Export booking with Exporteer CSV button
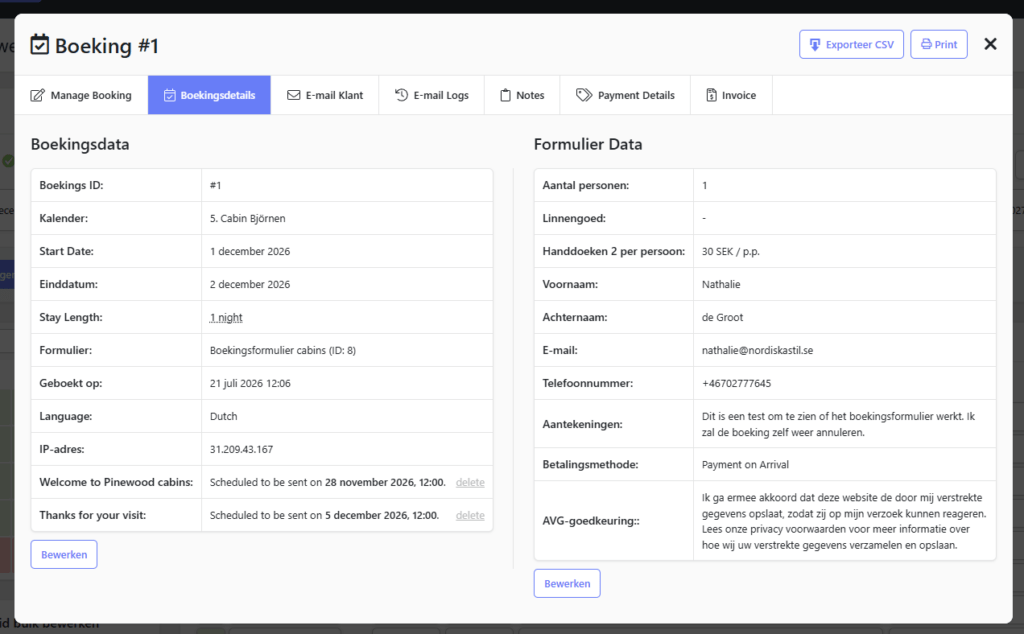 [x=852, y=44]
